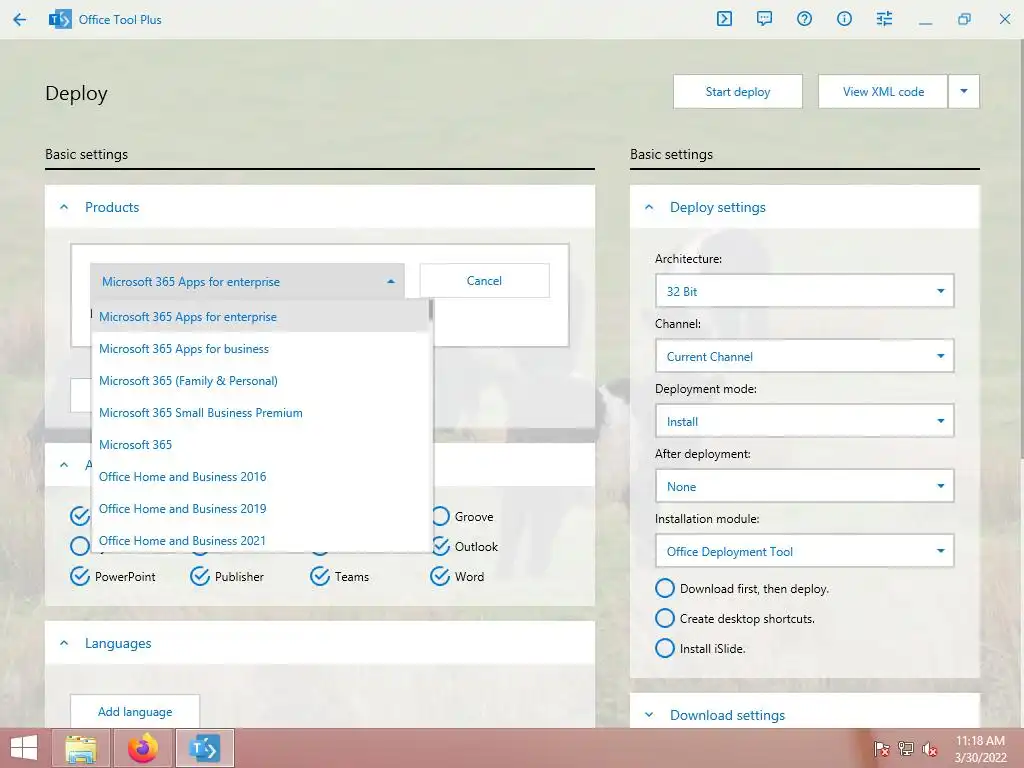
Task: Launch Firefox from the taskbar
Action: pyautogui.click(x=143, y=748)
